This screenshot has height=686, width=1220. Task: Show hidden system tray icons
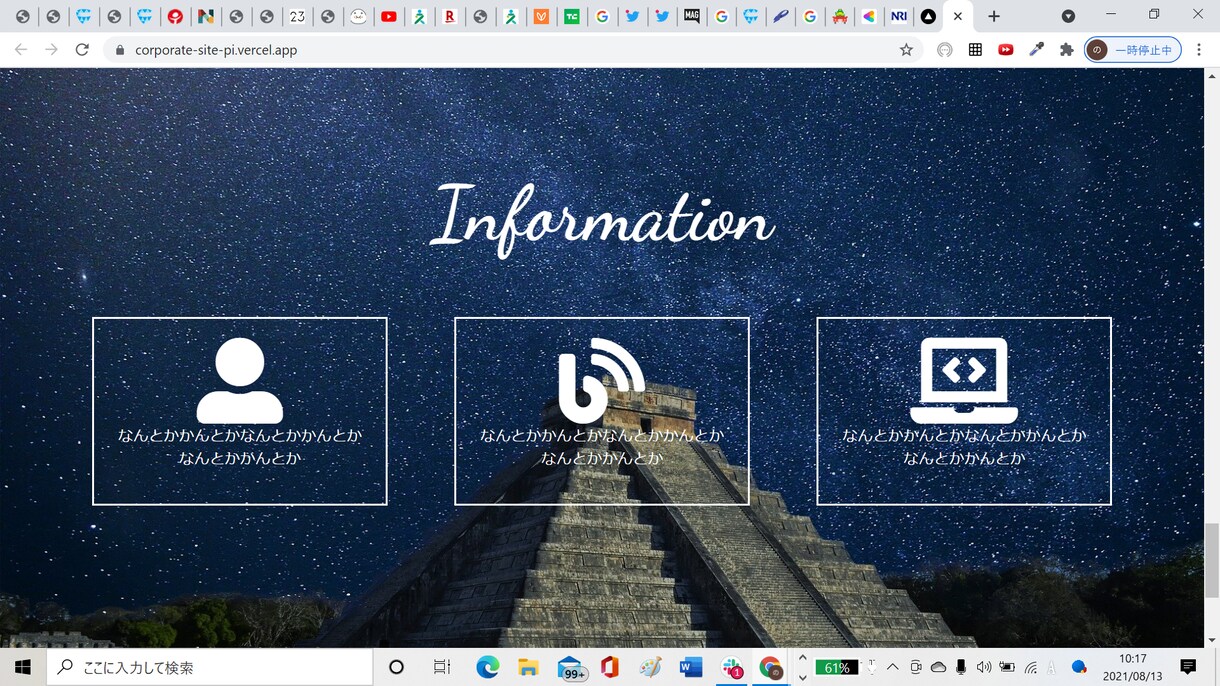(x=892, y=667)
